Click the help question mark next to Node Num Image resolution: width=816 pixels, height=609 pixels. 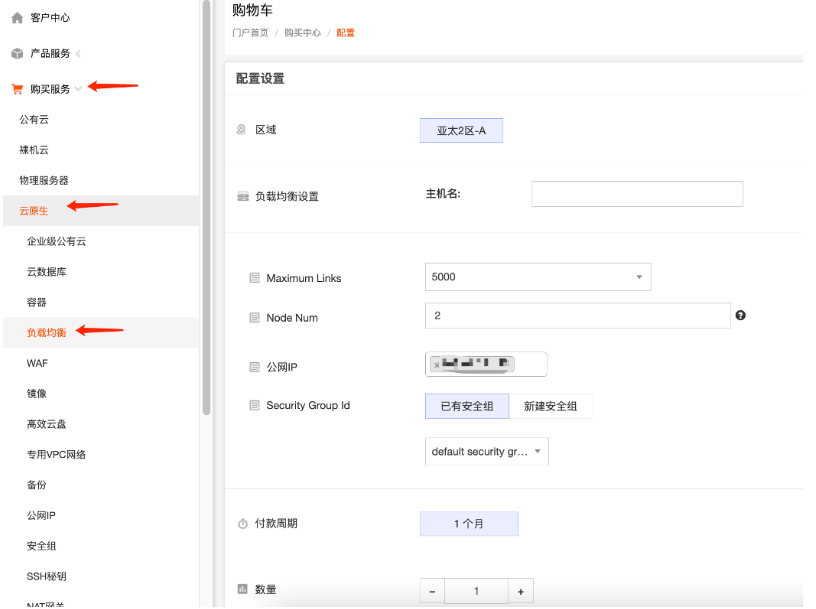(x=742, y=315)
